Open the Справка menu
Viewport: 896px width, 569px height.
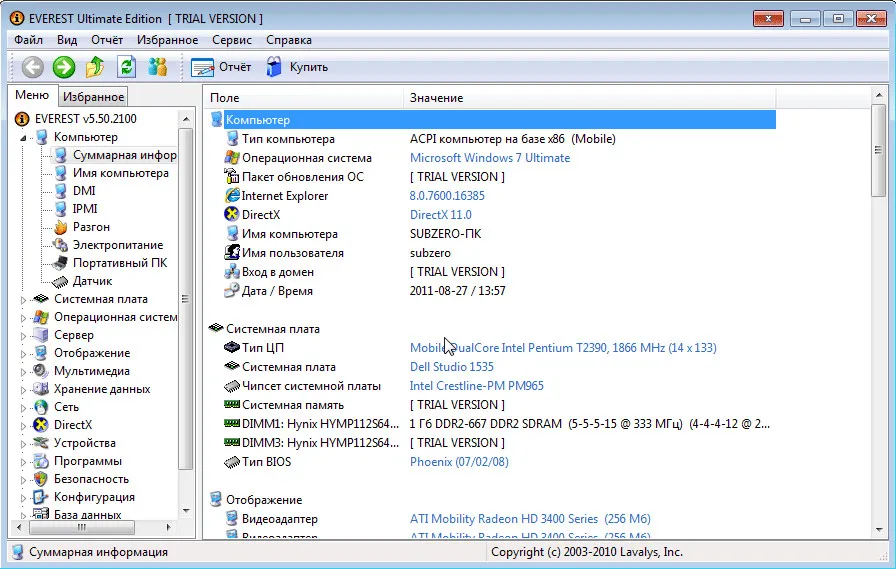click(289, 40)
